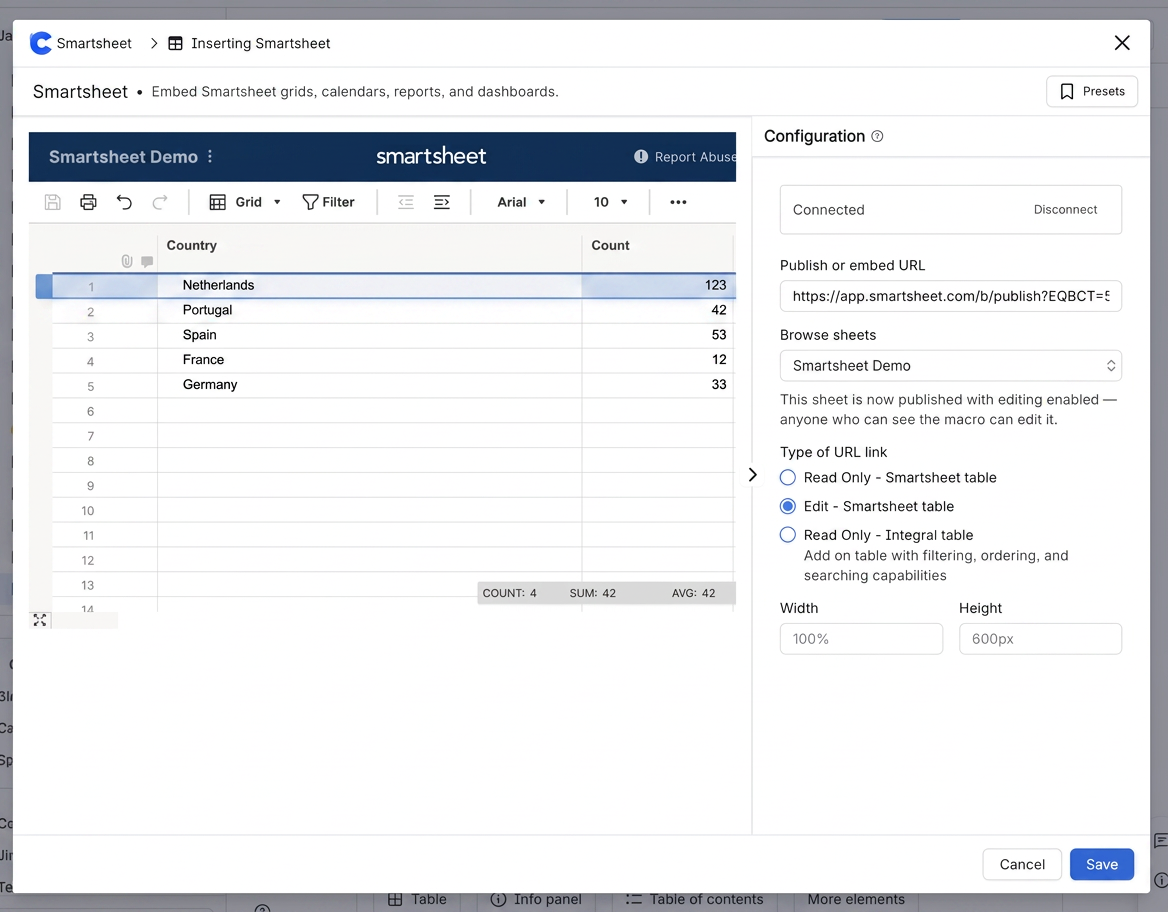This screenshot has height=912, width=1168.
Task: Click the Configuration help question icon
Action: (x=877, y=136)
